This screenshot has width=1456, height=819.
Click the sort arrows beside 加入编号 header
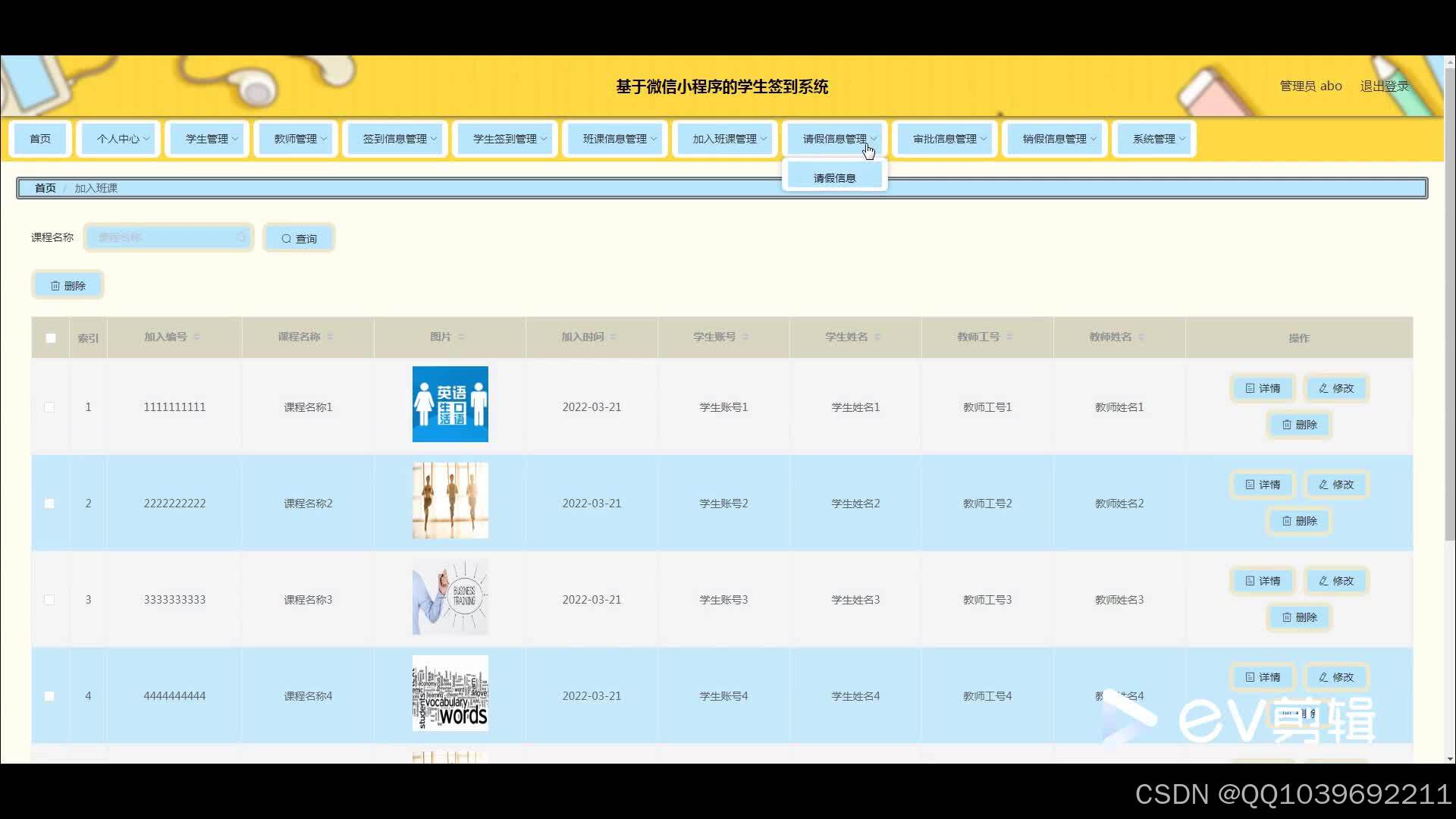point(196,337)
